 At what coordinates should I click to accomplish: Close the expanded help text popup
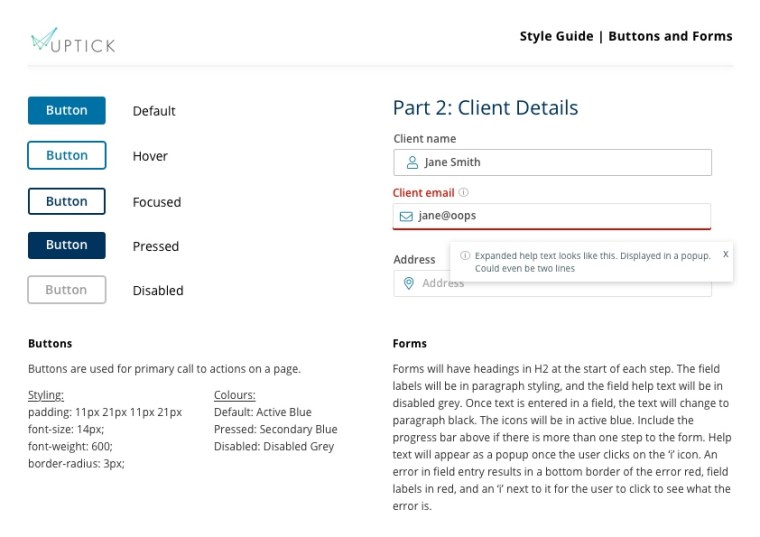(725, 255)
